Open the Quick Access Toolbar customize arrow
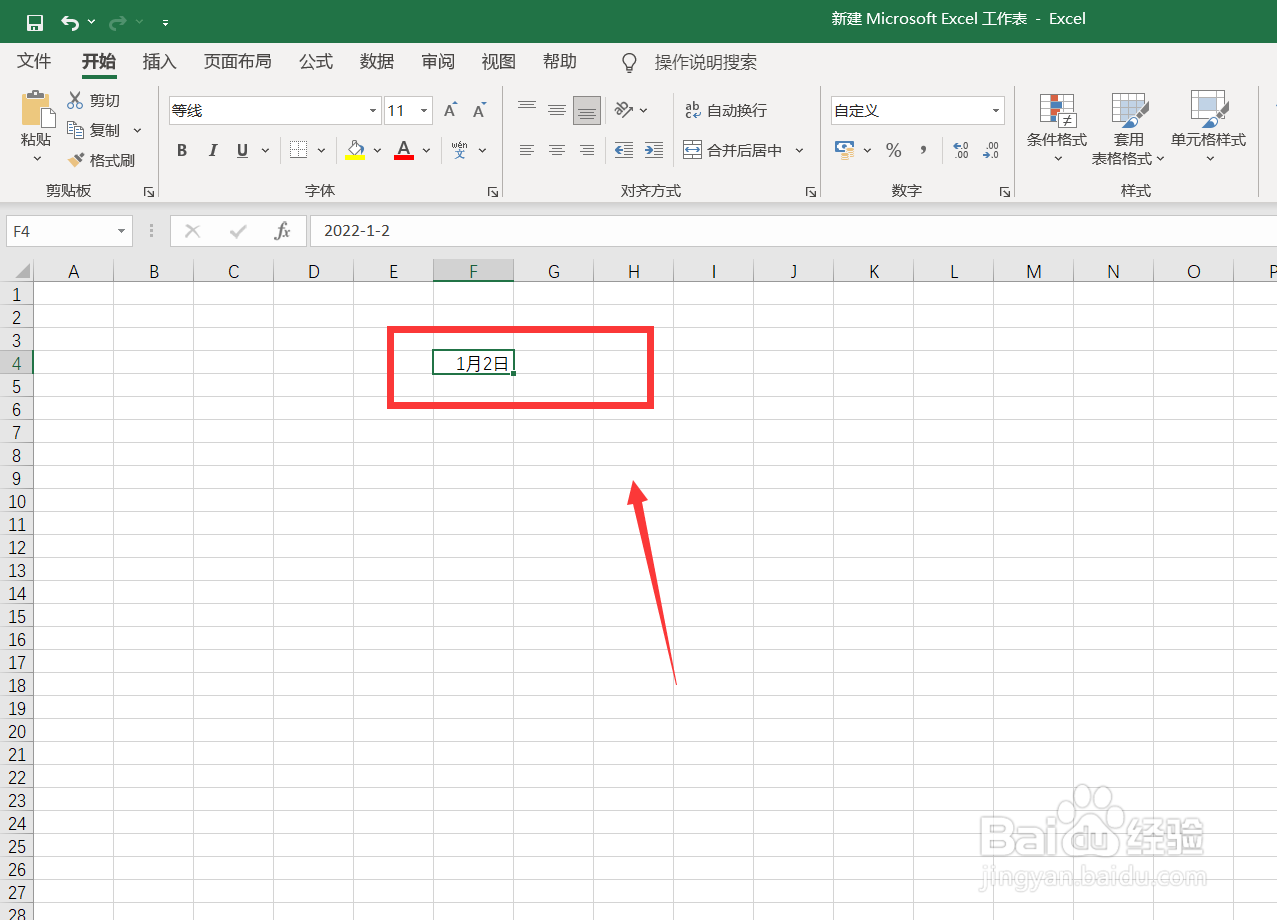 pyautogui.click(x=165, y=22)
